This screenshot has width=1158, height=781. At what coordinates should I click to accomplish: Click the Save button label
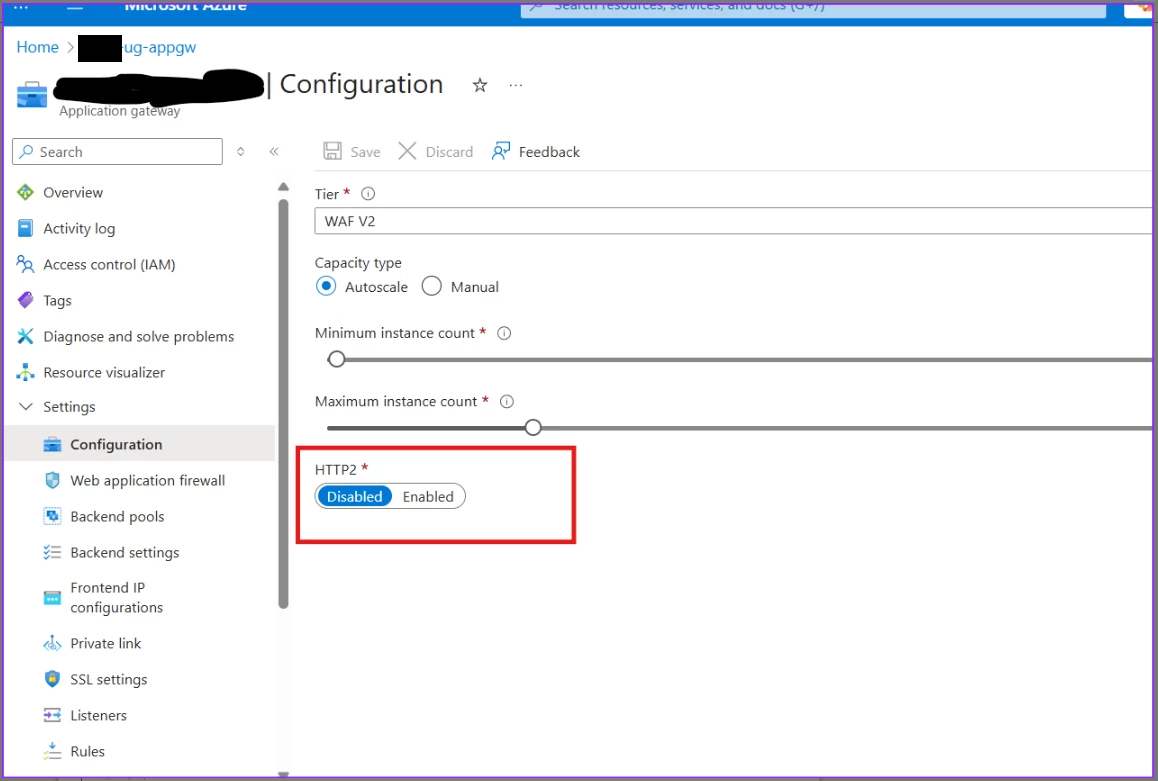click(x=366, y=152)
